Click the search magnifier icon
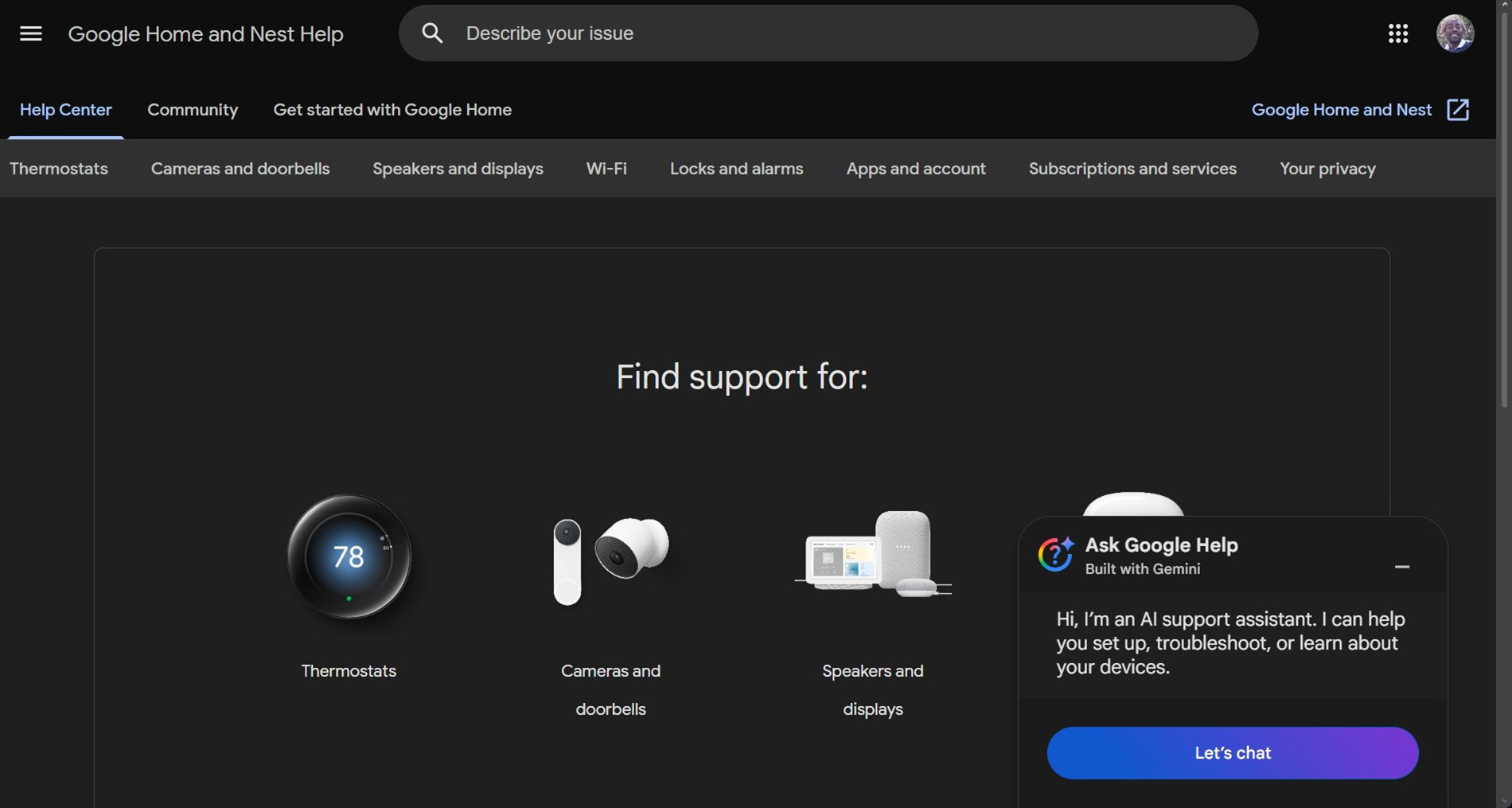1512x808 pixels. click(432, 33)
